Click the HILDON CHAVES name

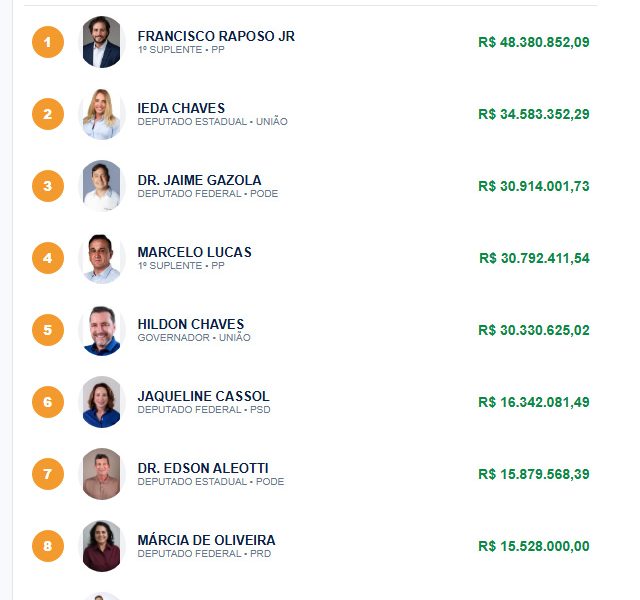(191, 324)
